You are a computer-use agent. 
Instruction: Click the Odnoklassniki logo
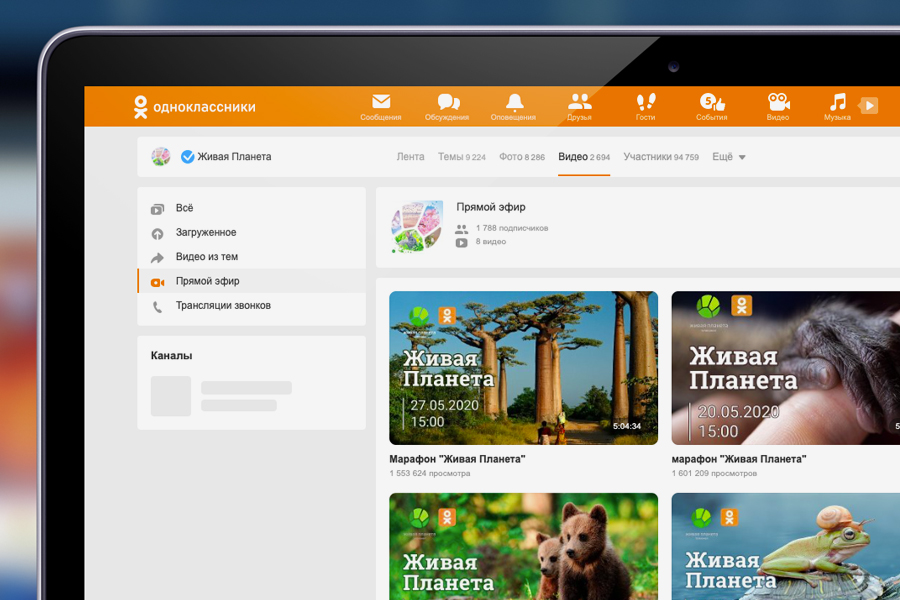[195, 107]
